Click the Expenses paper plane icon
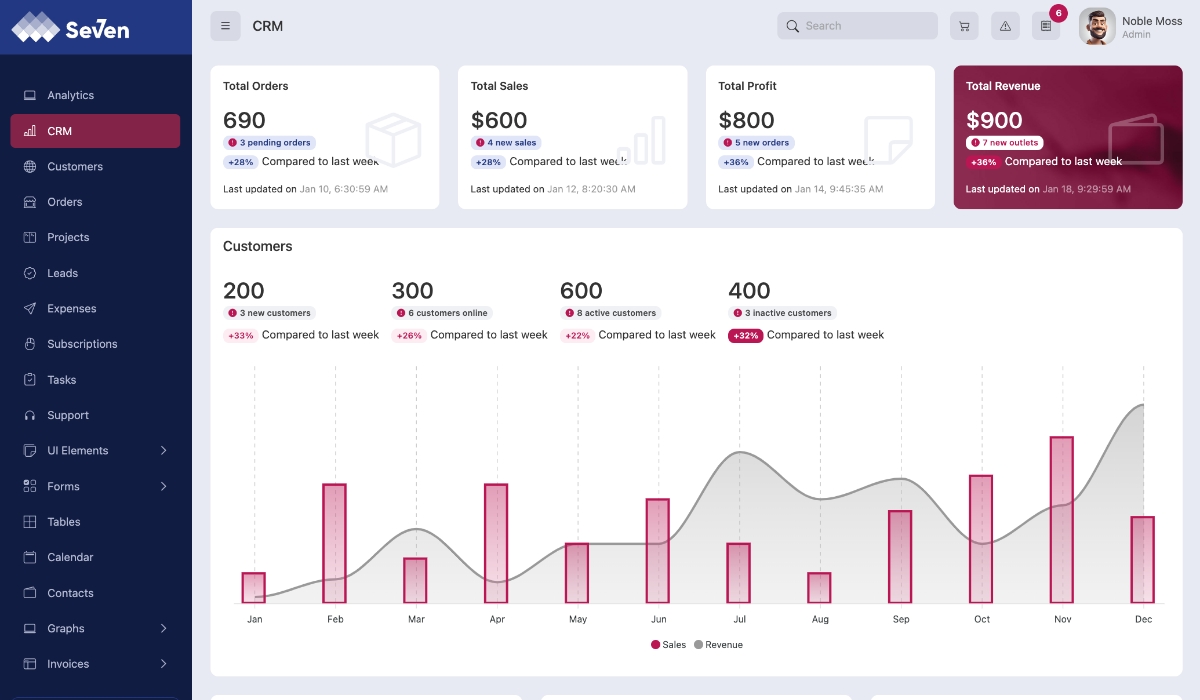 pyautogui.click(x=29, y=309)
